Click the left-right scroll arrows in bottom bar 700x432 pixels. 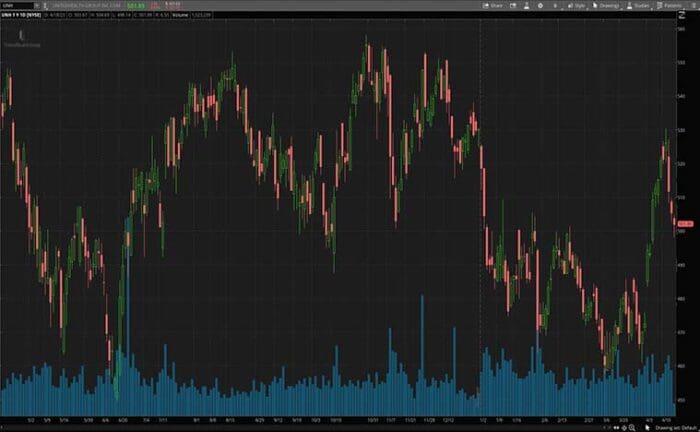tap(607, 428)
